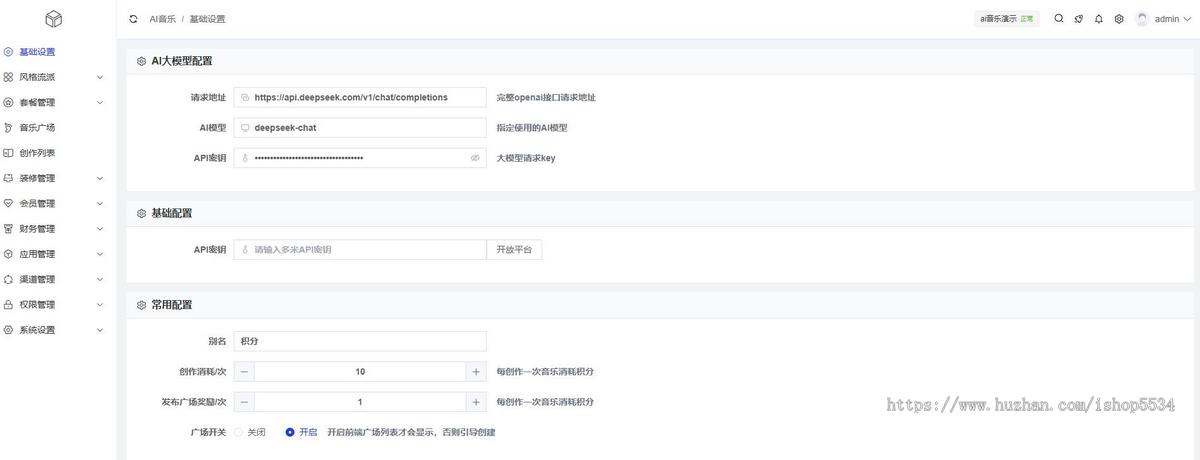The image size is (1200, 460).
Task: Toggle API key visibility eye icon
Action: pos(475,158)
